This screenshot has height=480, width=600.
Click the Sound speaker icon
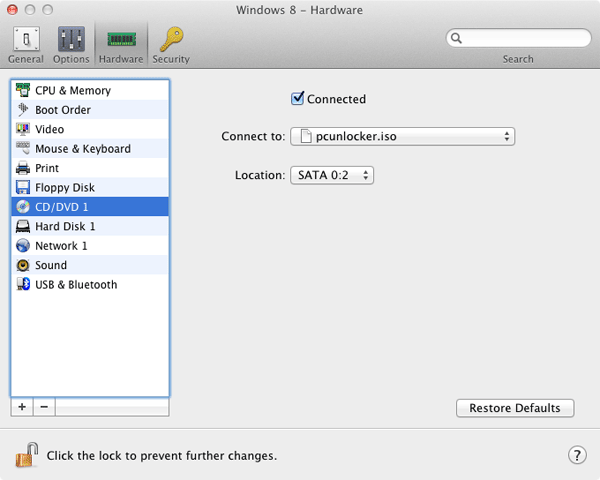23,265
